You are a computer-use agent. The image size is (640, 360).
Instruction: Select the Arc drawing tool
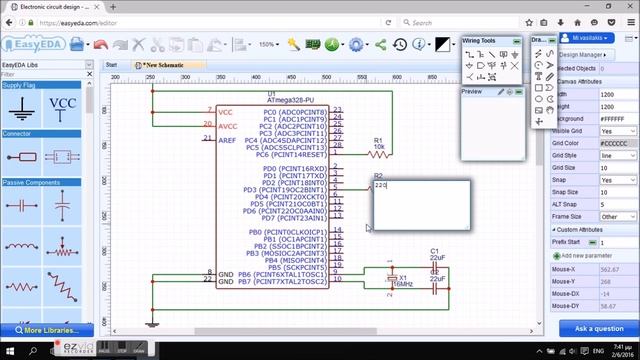coord(538,65)
